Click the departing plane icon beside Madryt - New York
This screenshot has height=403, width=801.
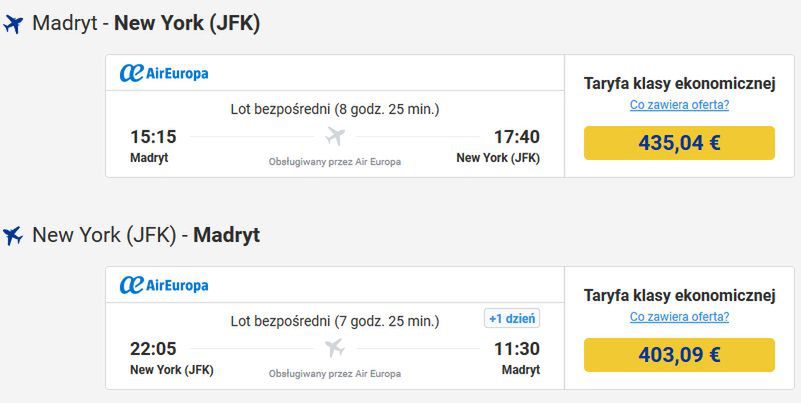[x=13, y=24]
